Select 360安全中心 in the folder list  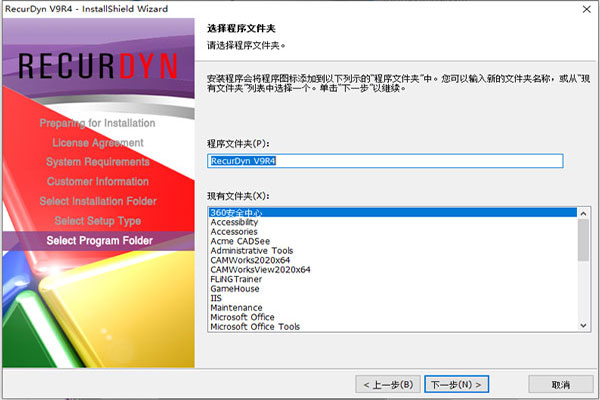(393, 212)
